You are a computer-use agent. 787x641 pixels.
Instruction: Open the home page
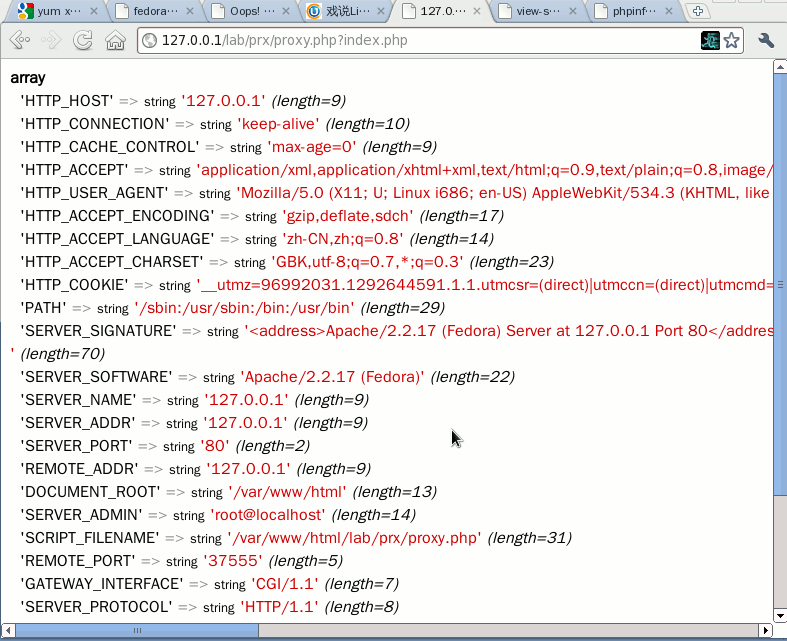coord(115,40)
